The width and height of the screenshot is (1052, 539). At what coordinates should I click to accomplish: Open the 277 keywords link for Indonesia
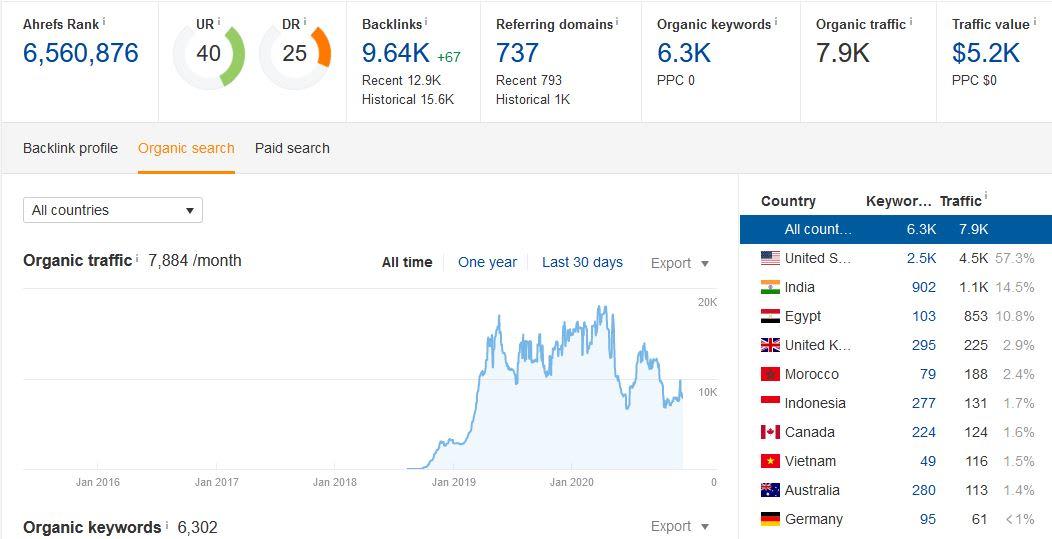(924, 403)
